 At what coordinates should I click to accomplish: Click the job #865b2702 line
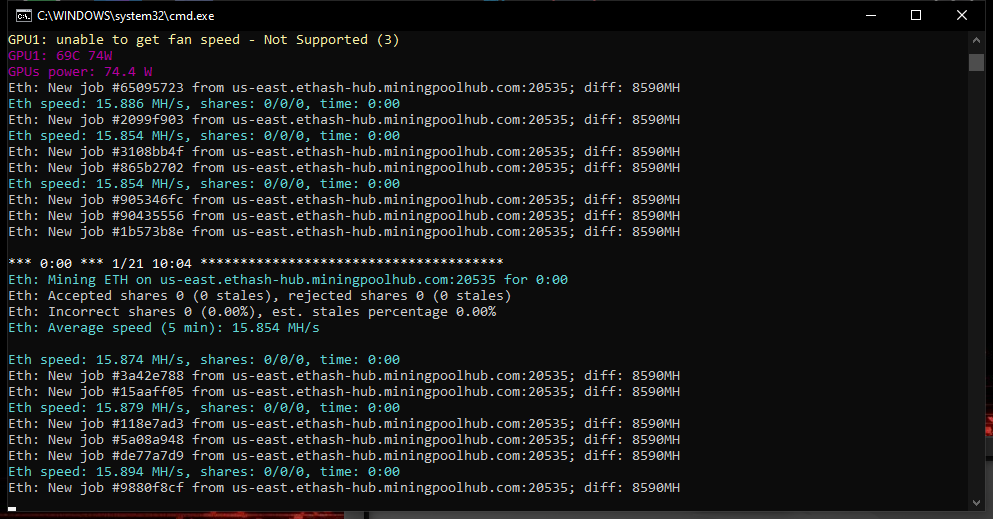[x=344, y=168]
